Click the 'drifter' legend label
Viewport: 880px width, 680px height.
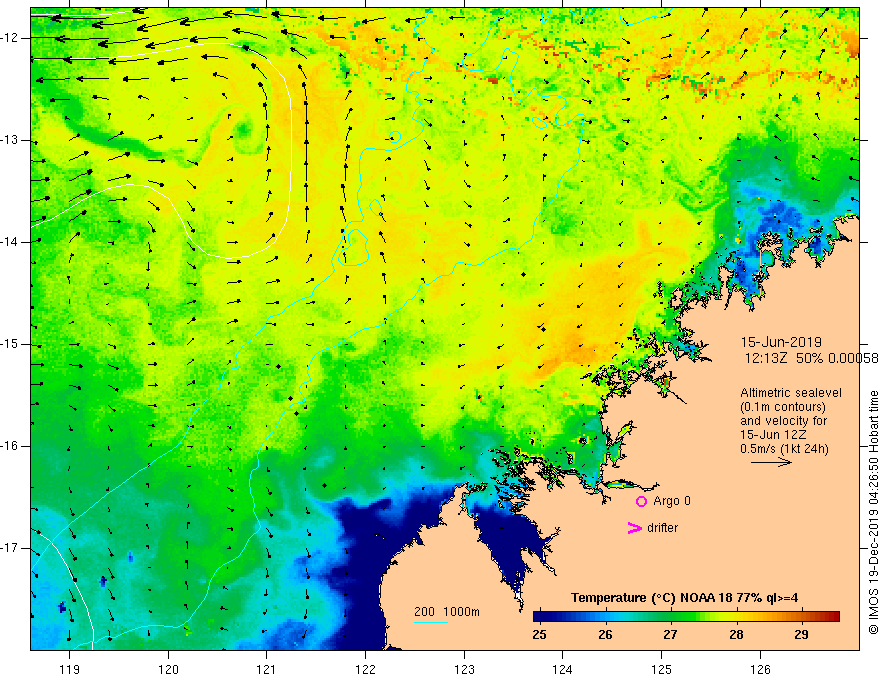pos(662,528)
